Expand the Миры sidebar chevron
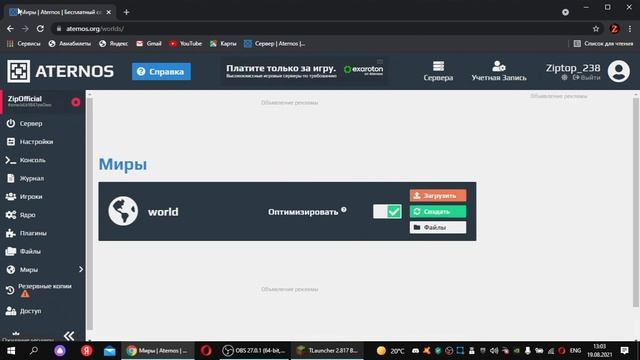This screenshot has width=640, height=360. coord(81,269)
